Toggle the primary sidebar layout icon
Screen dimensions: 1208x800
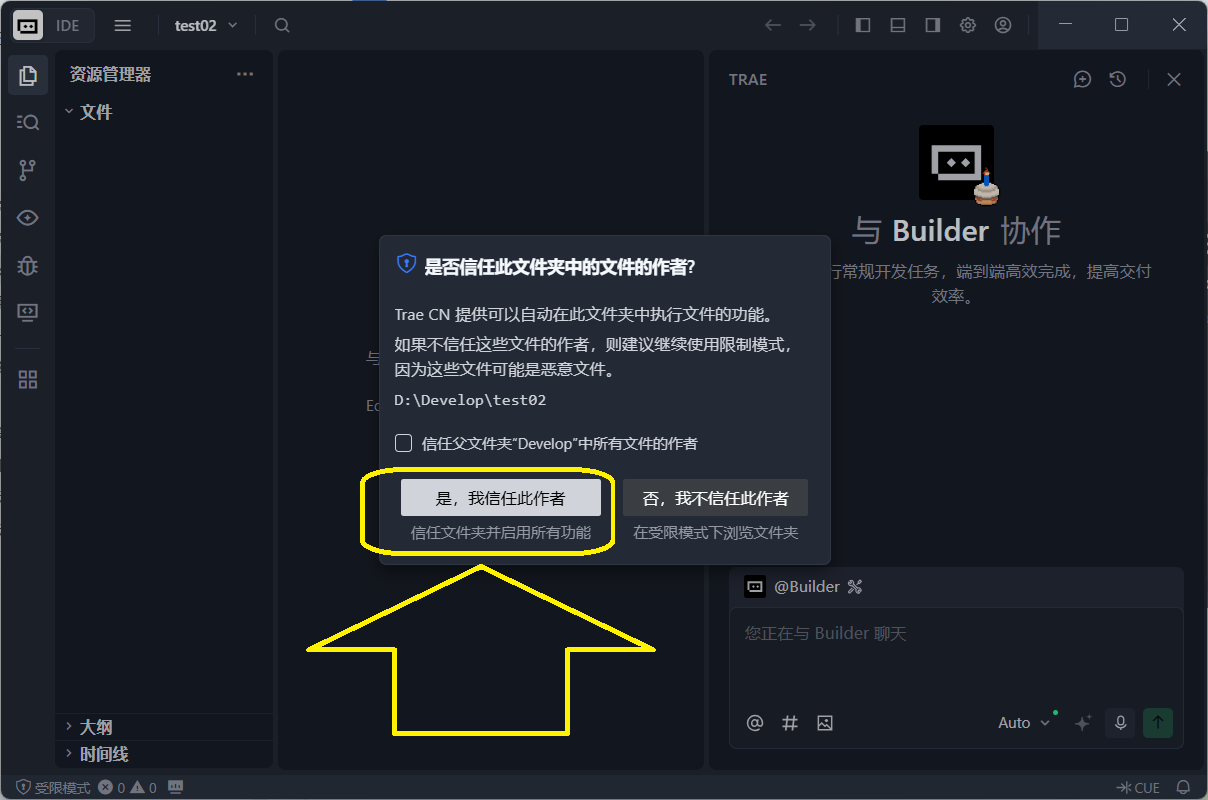pyautogui.click(x=863, y=26)
